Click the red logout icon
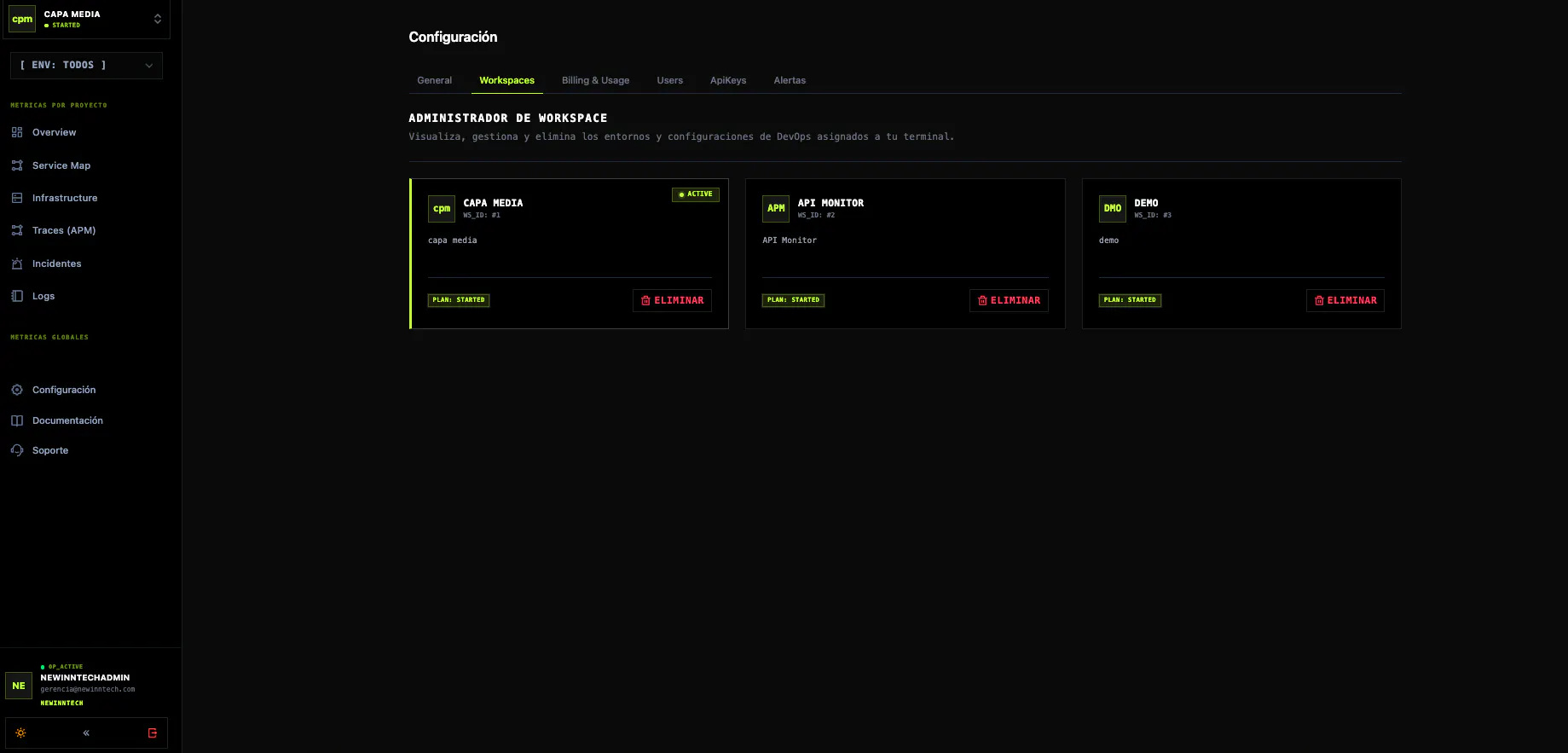The image size is (1568, 753). pos(153,733)
